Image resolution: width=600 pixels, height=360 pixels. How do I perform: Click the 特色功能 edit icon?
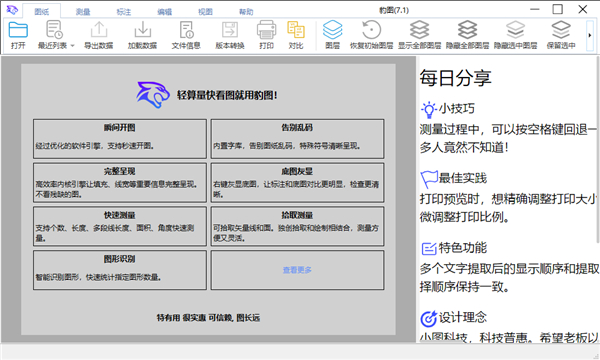click(x=429, y=249)
